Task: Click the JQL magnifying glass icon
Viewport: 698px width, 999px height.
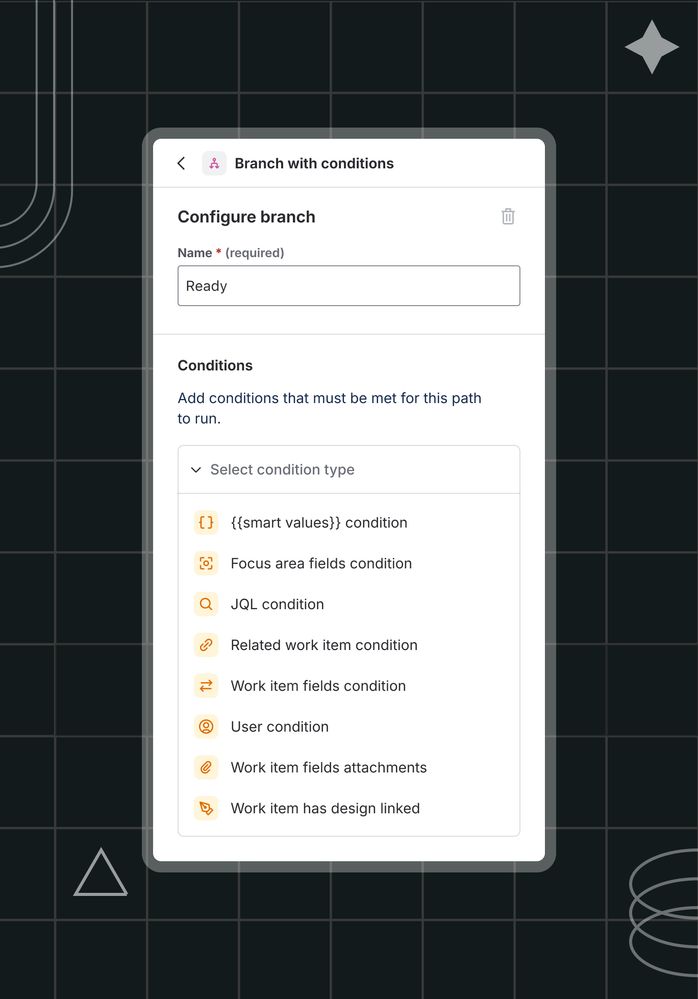Action: pyautogui.click(x=206, y=604)
